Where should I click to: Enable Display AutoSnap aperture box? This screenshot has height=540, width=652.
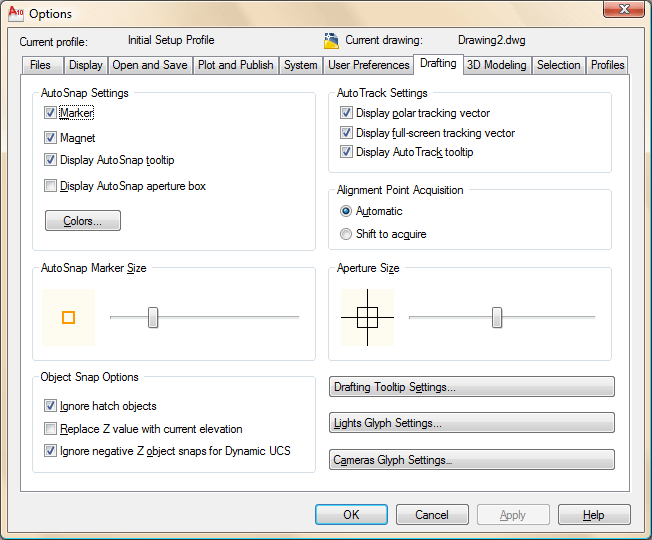pyautogui.click(x=50, y=185)
